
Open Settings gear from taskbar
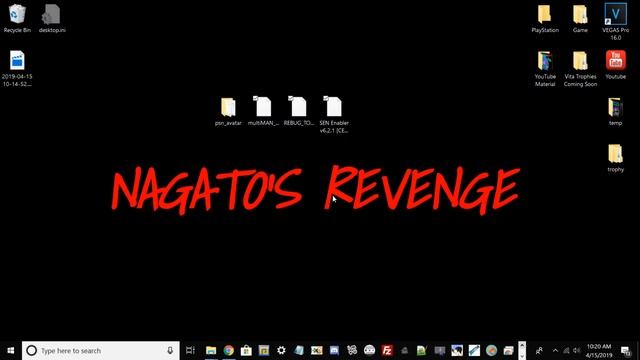coord(281,350)
